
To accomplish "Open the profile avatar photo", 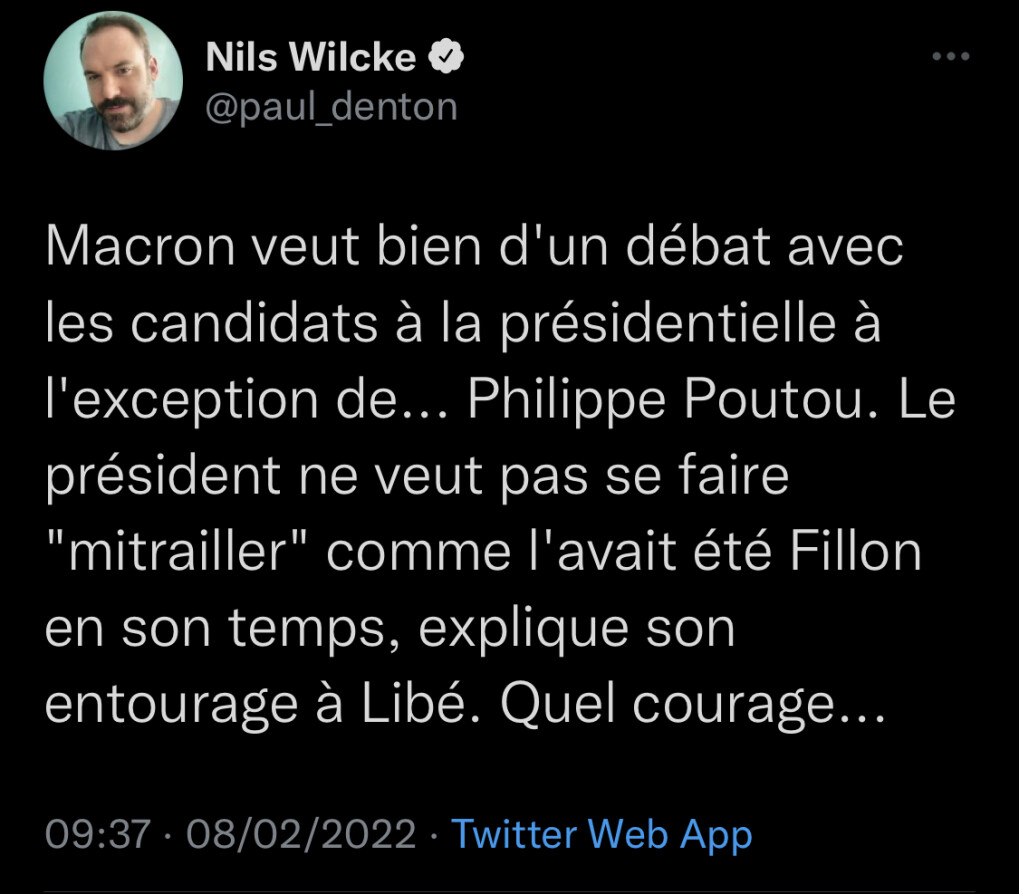I will [x=114, y=82].
